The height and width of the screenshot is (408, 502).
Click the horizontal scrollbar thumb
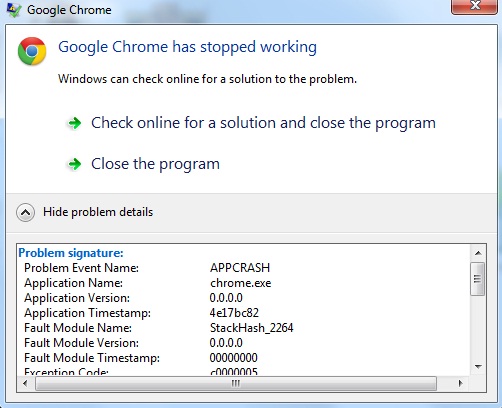click(236, 383)
